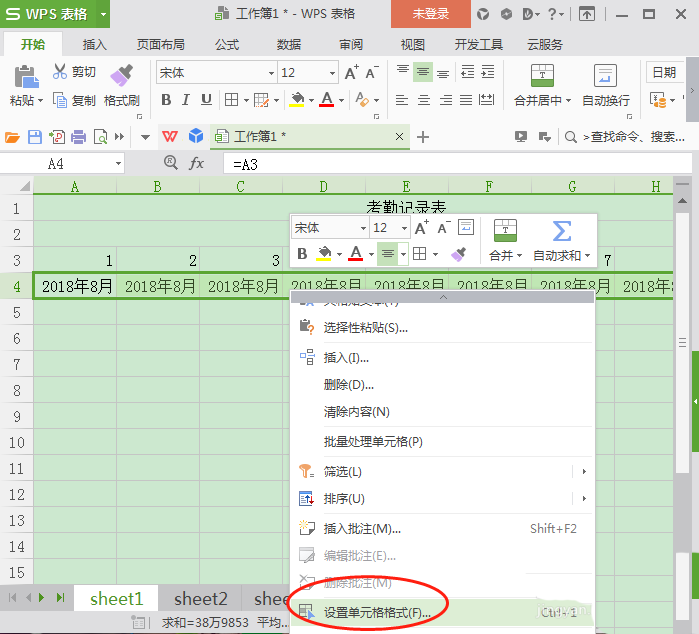The width and height of the screenshot is (699, 634).
Task: Click the Wrap Text (自动换行) ribbon icon
Action: pyautogui.click(x=605, y=76)
